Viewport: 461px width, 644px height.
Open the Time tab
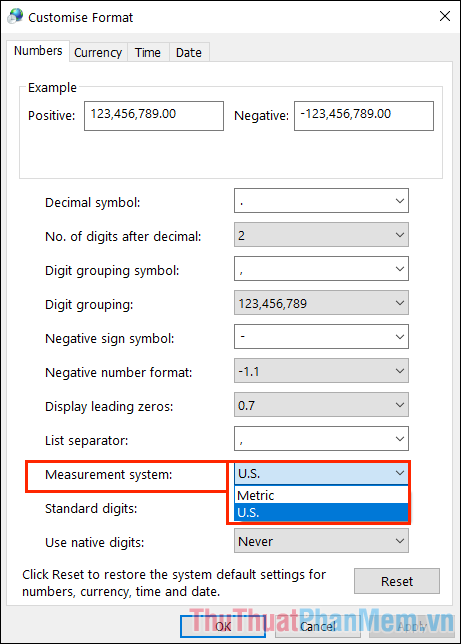(x=148, y=53)
